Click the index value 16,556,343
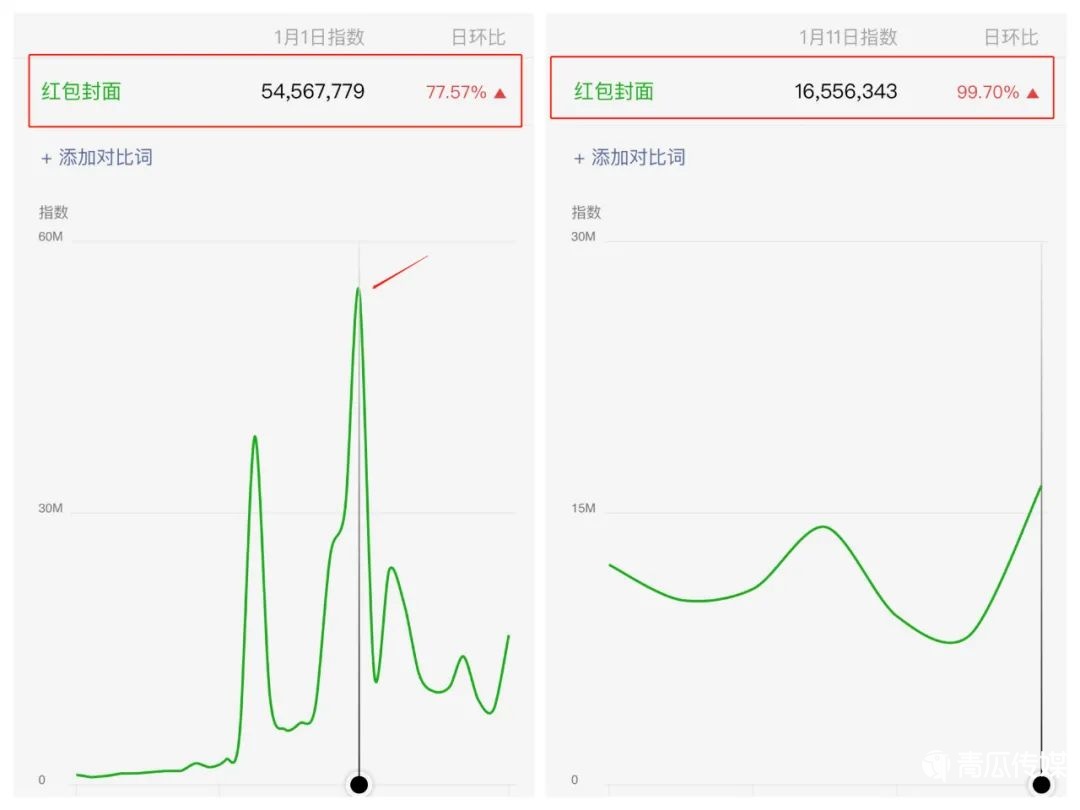 tap(846, 92)
